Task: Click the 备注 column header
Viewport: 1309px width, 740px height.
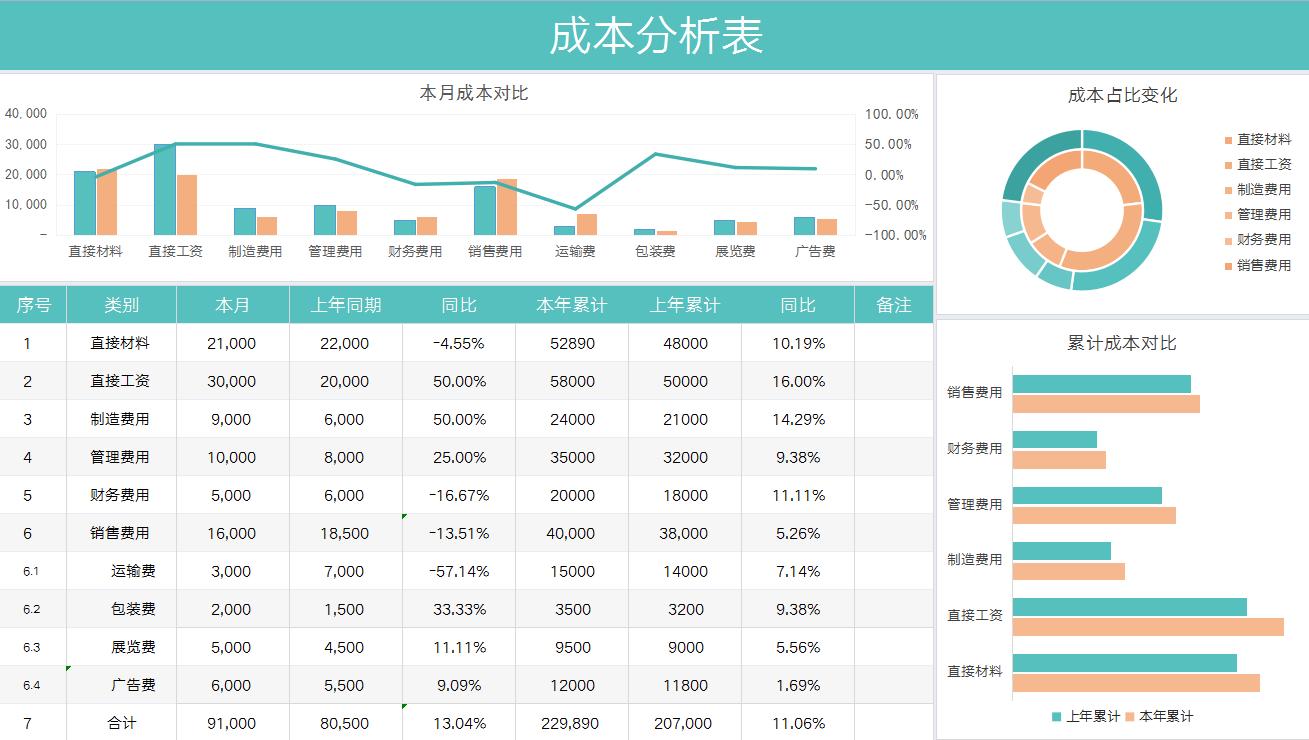Action: 894,305
